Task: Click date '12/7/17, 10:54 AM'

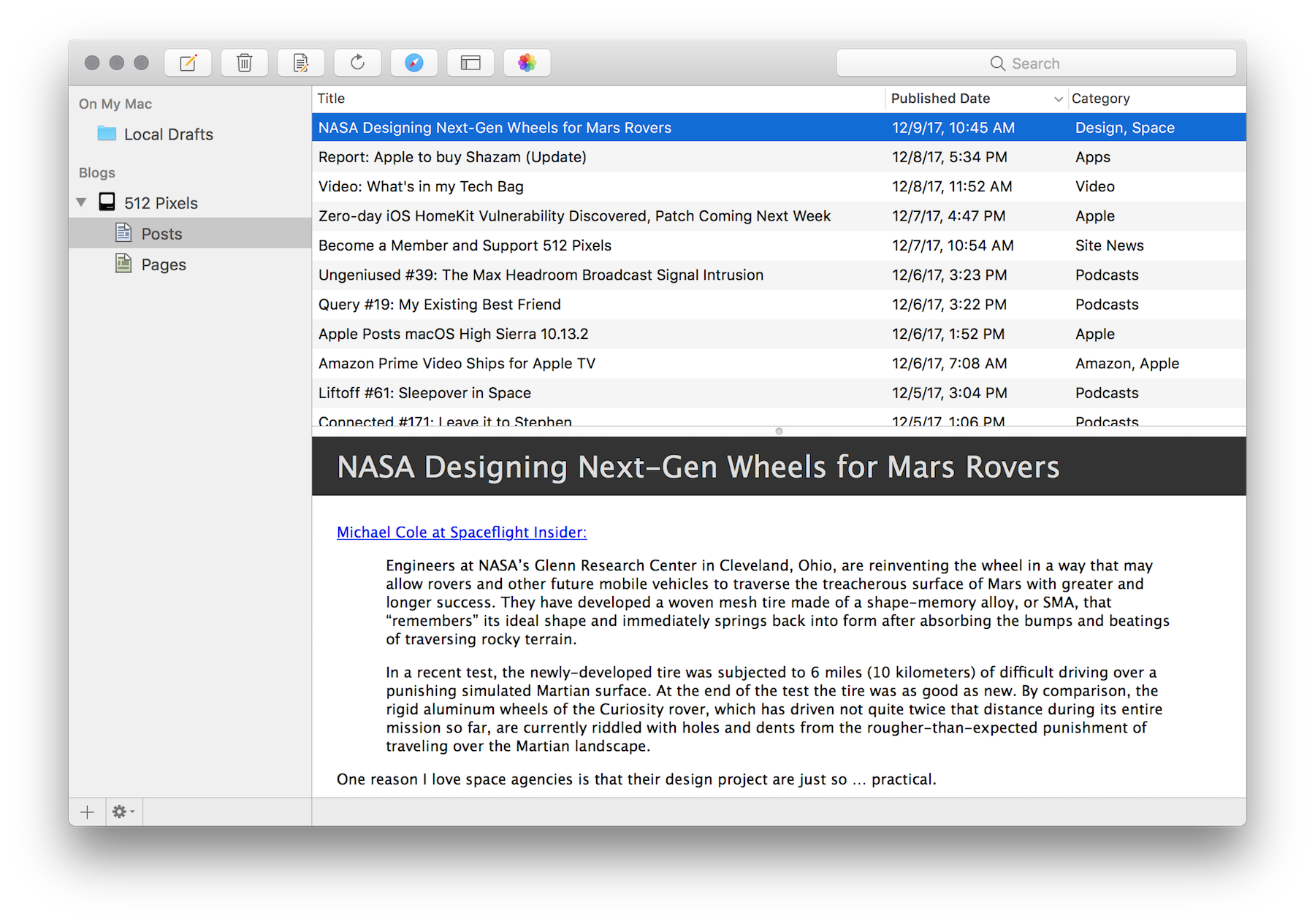Action: pos(953,245)
